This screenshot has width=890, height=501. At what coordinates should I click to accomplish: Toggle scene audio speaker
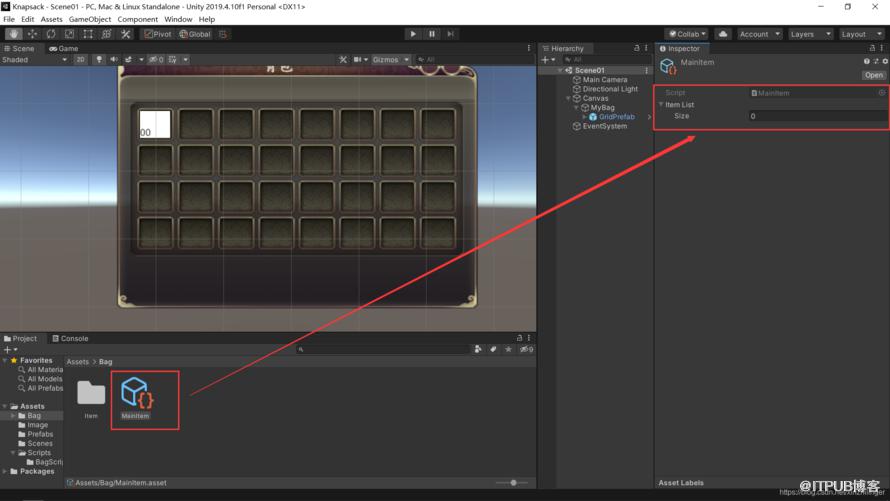tap(114, 60)
